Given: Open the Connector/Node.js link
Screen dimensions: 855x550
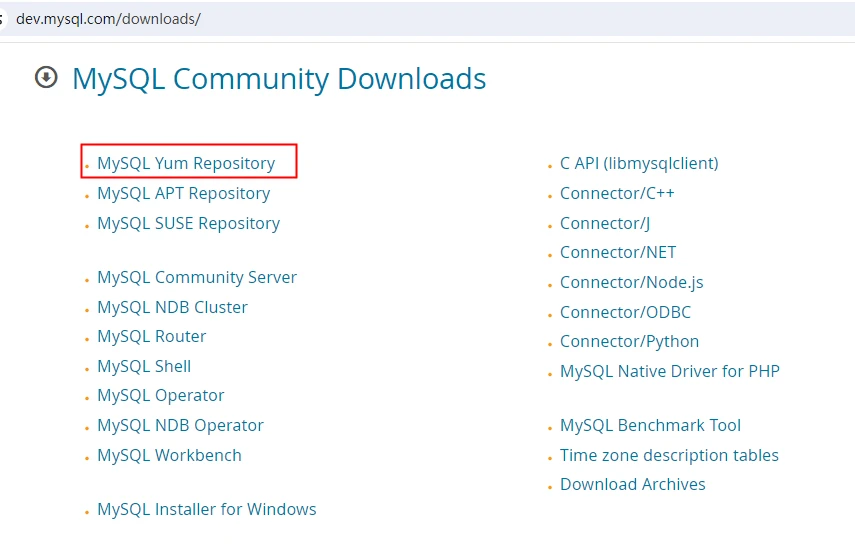Looking at the screenshot, I should (x=631, y=282).
